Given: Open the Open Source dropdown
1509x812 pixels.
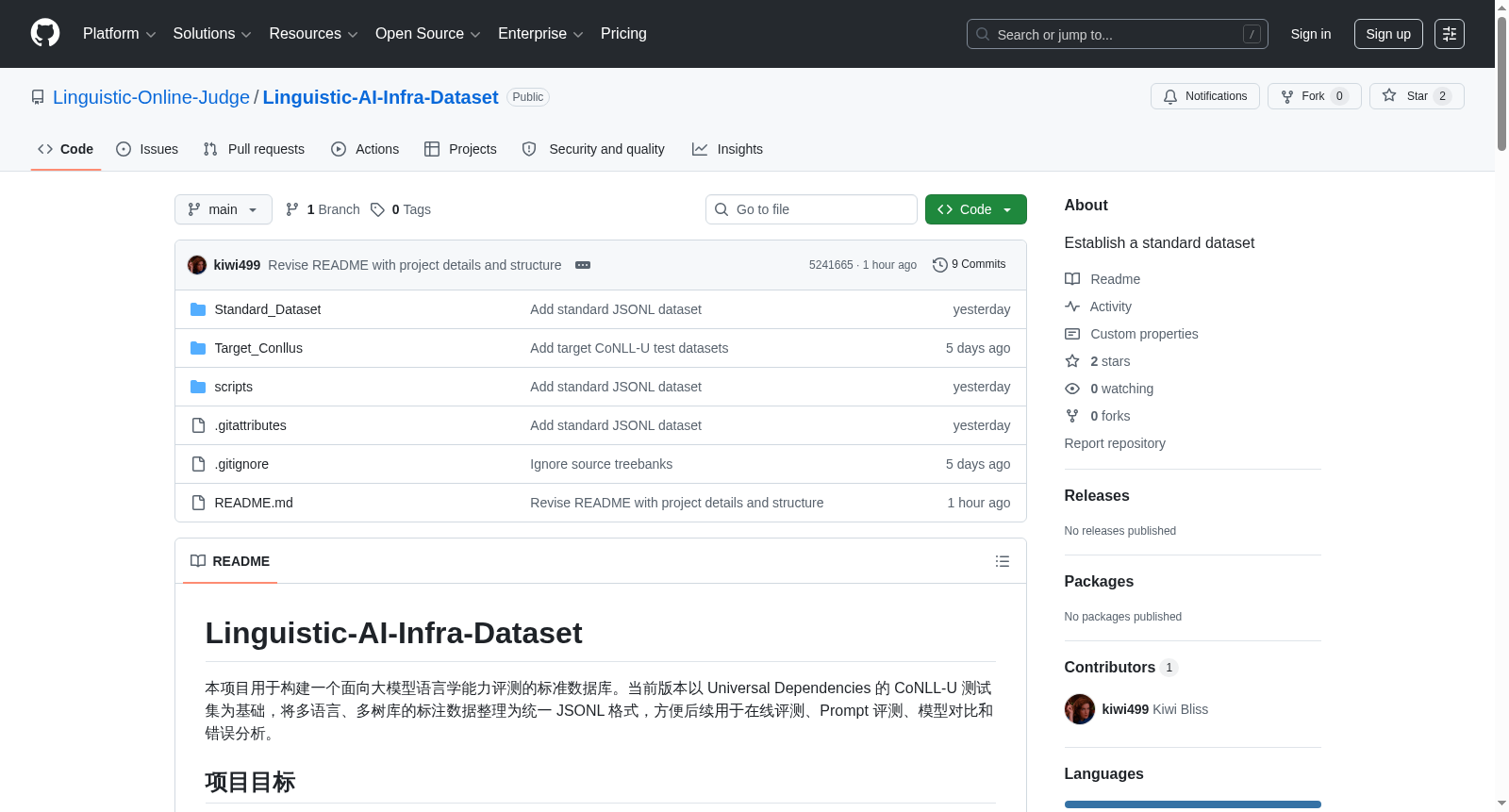Looking at the screenshot, I should 428,33.
